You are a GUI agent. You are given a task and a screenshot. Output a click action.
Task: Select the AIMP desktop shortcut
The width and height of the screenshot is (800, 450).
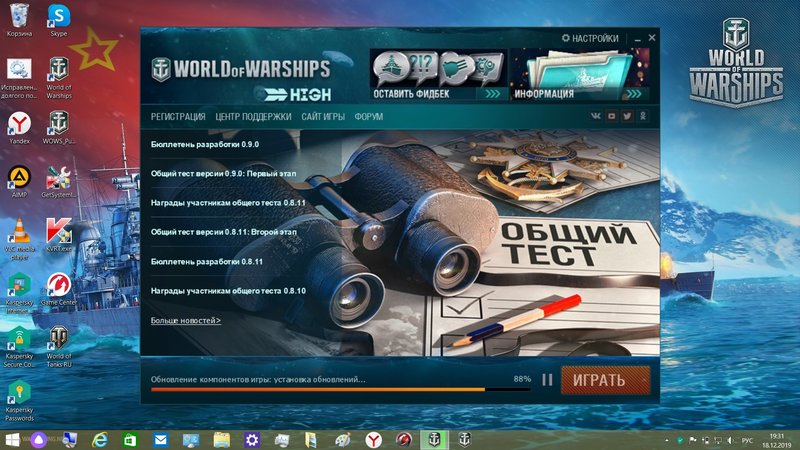coord(19,182)
